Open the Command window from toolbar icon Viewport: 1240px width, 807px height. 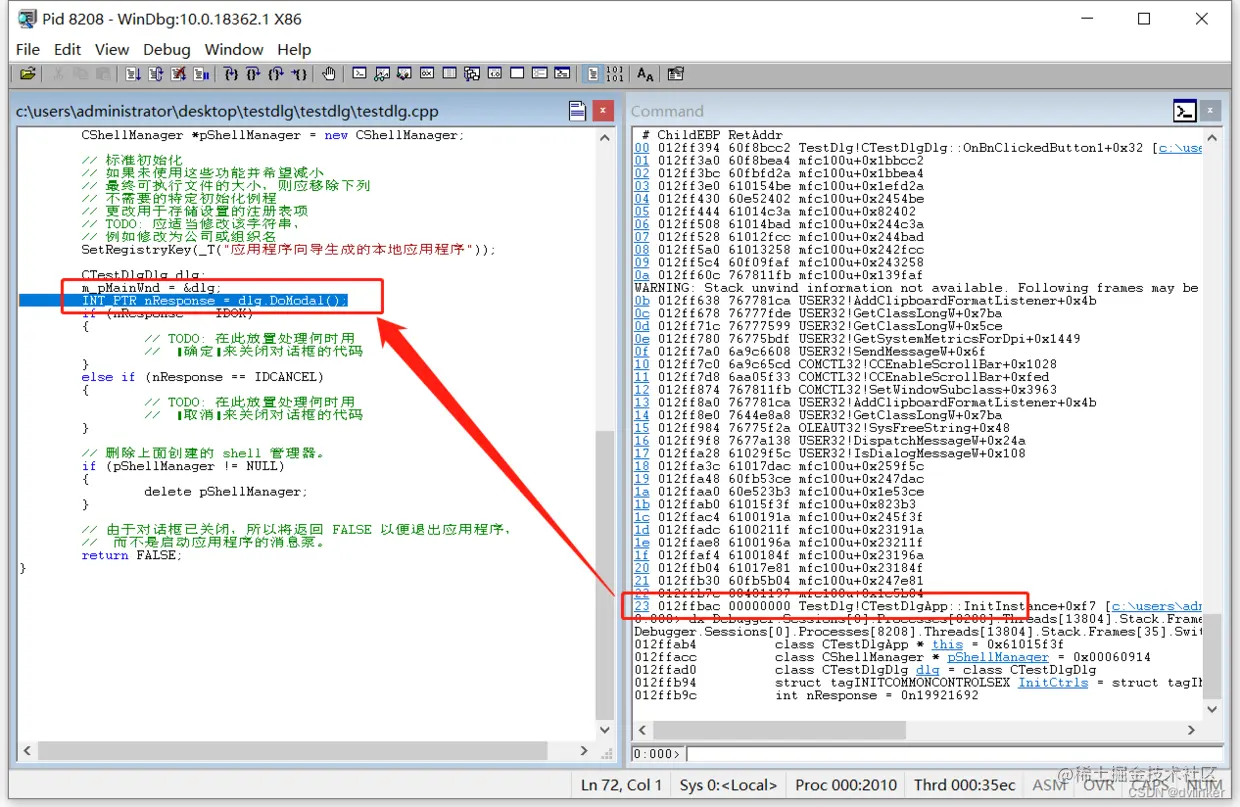(x=359, y=74)
